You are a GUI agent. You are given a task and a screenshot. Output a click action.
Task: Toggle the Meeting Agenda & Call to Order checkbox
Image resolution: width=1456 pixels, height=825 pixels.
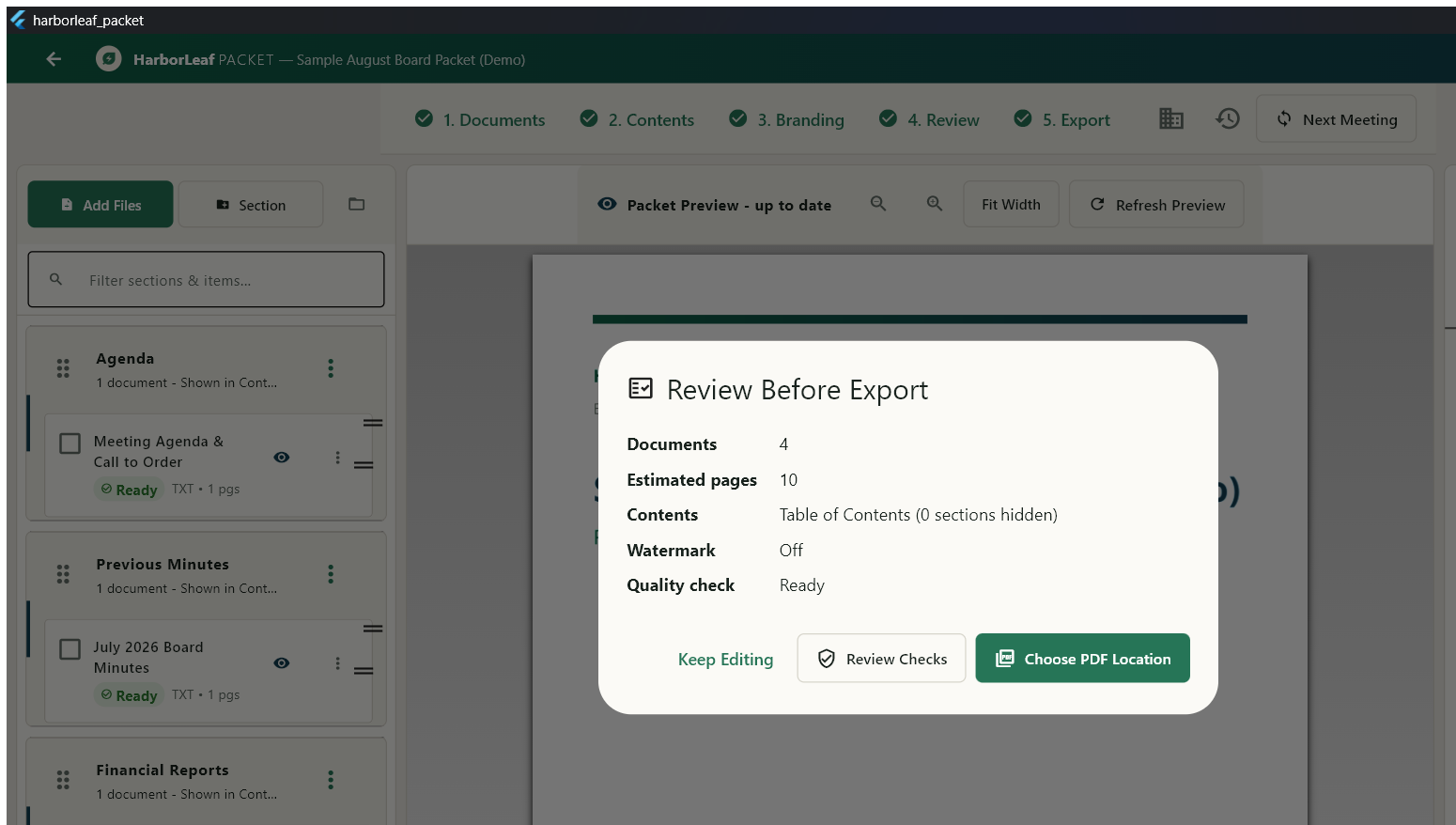pyautogui.click(x=70, y=444)
